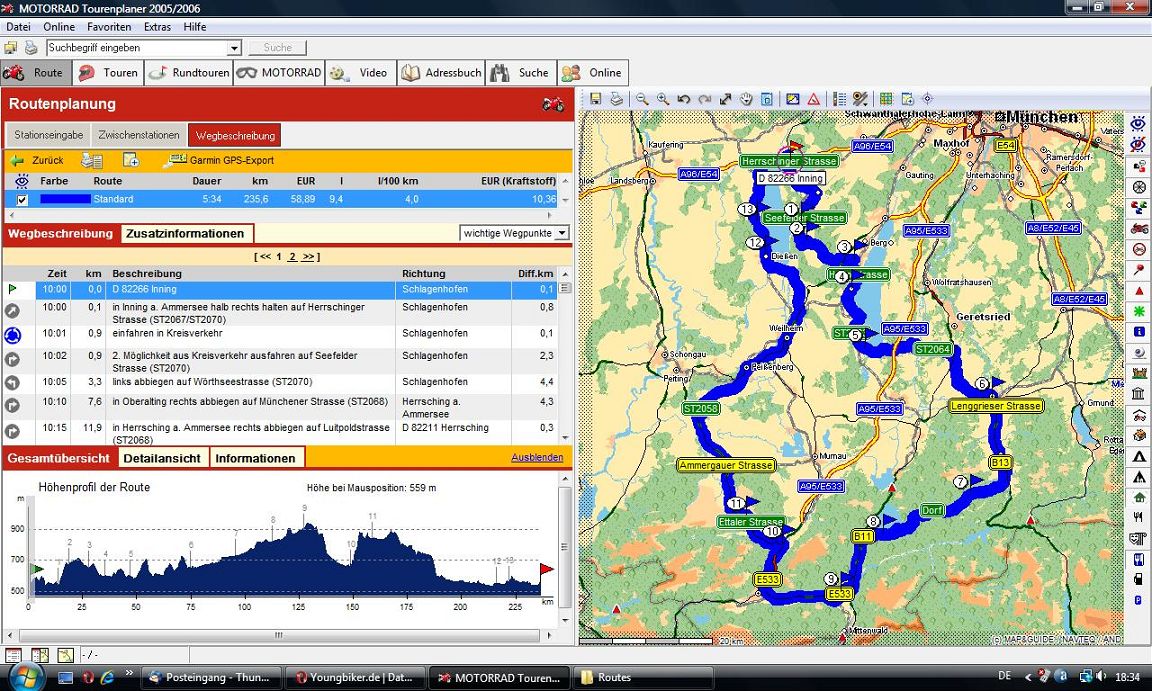Center the map with the crosshair icon
The height and width of the screenshot is (691, 1152).
pos(928,99)
